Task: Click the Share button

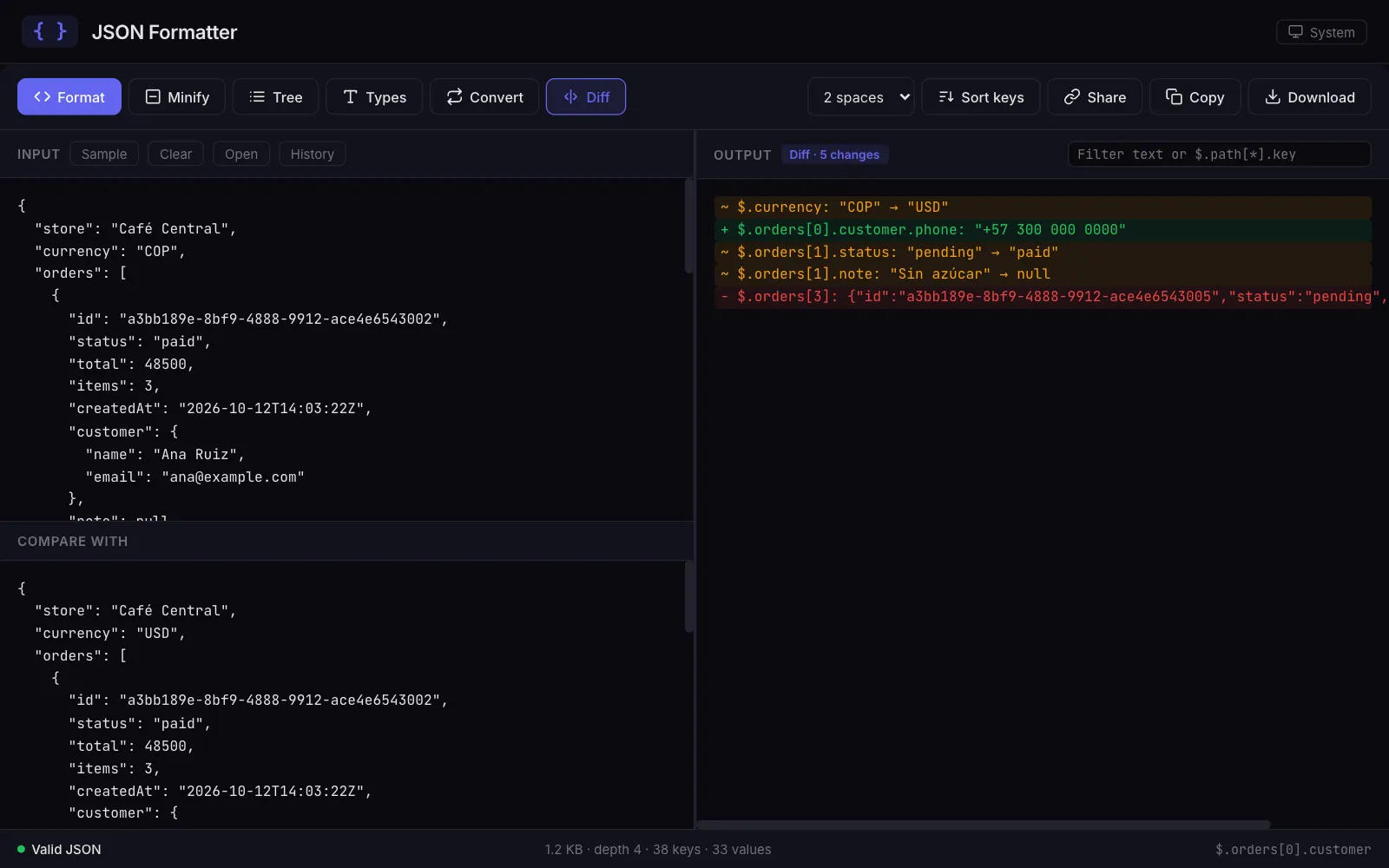Action: (1095, 97)
